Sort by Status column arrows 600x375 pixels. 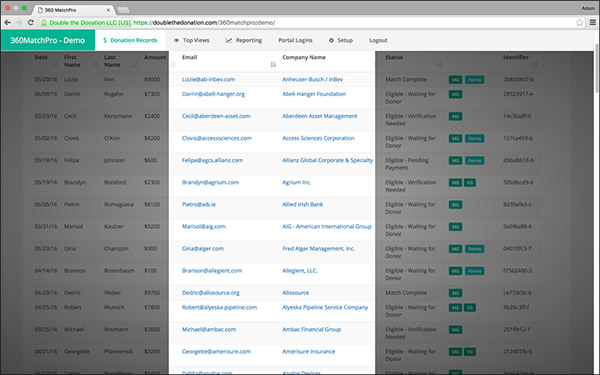point(439,65)
